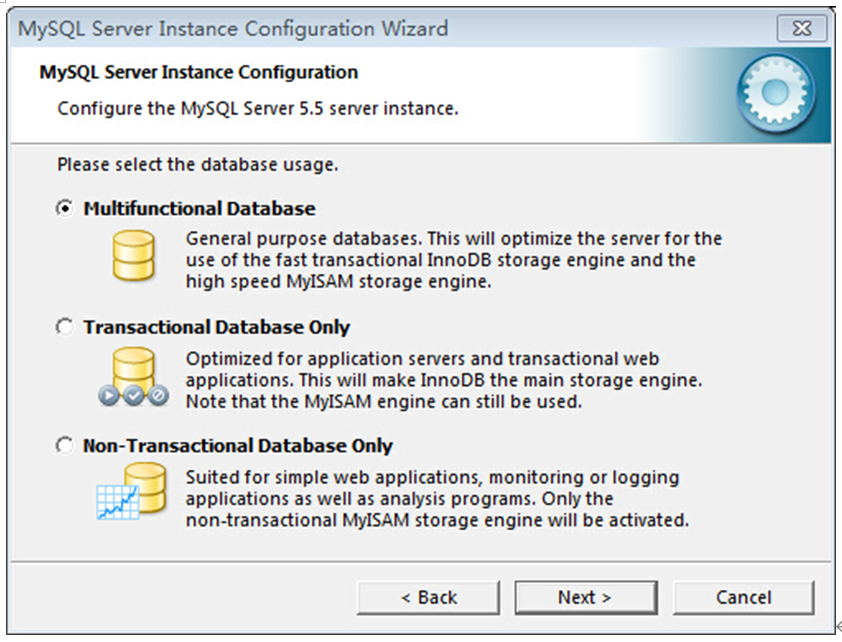Select the Non-Transactional Database Only radio button
This screenshot has height=642, width=842.
[64, 445]
